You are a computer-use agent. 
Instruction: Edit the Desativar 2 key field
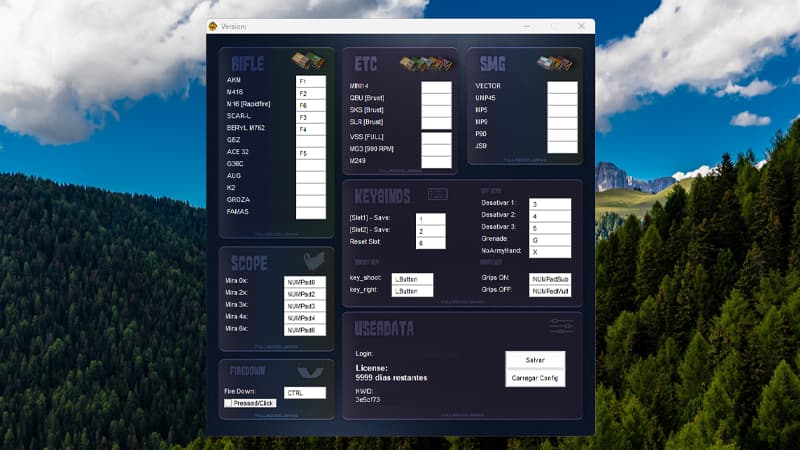[550, 216]
